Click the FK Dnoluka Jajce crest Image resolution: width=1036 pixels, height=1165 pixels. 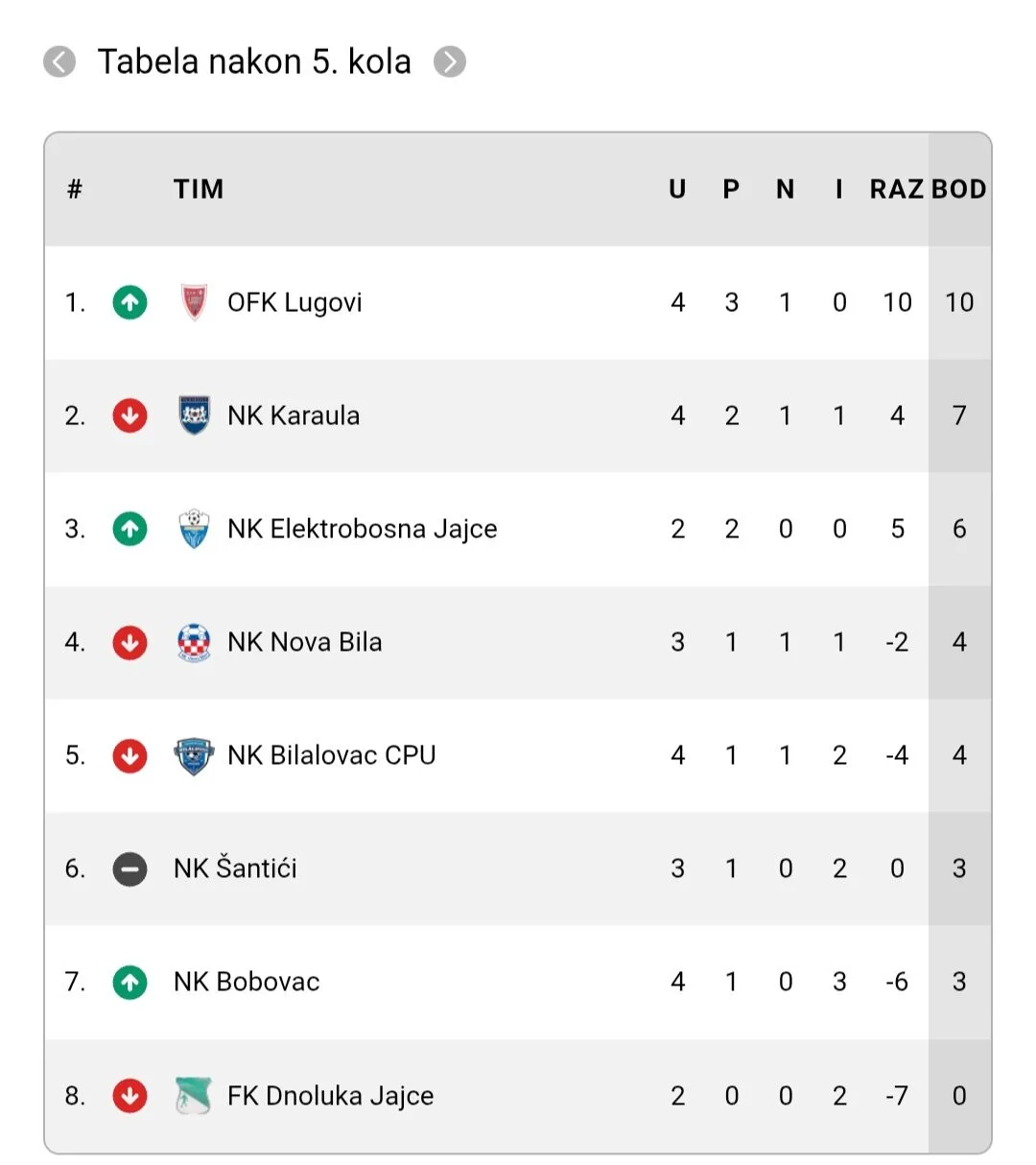click(194, 1095)
